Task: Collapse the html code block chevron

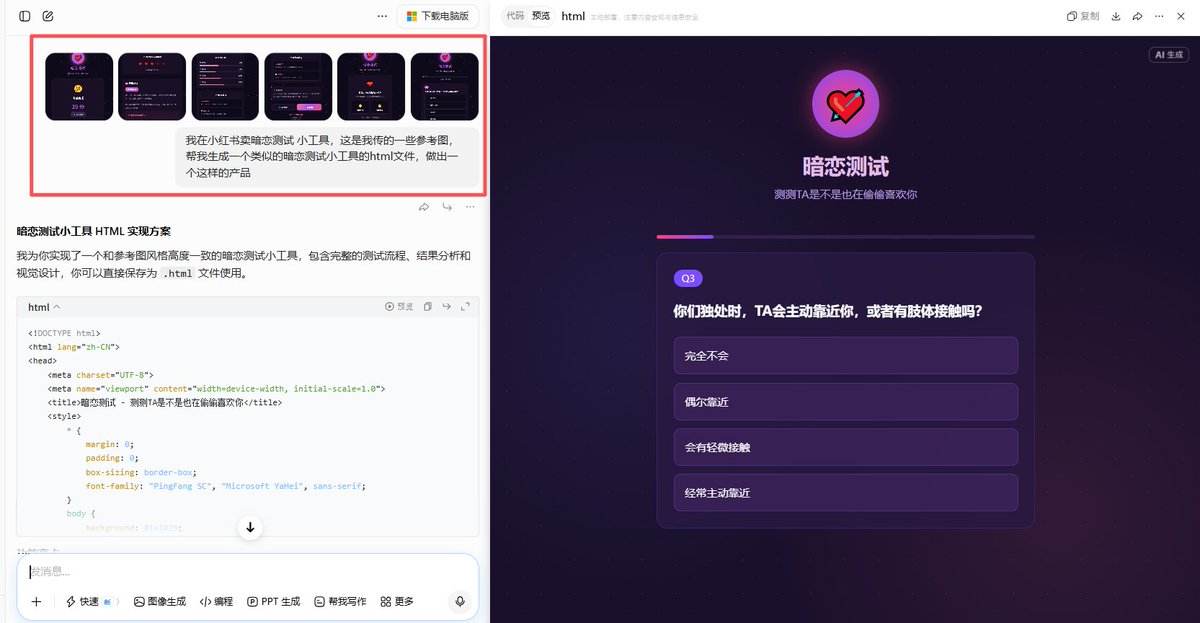Action: click(57, 307)
